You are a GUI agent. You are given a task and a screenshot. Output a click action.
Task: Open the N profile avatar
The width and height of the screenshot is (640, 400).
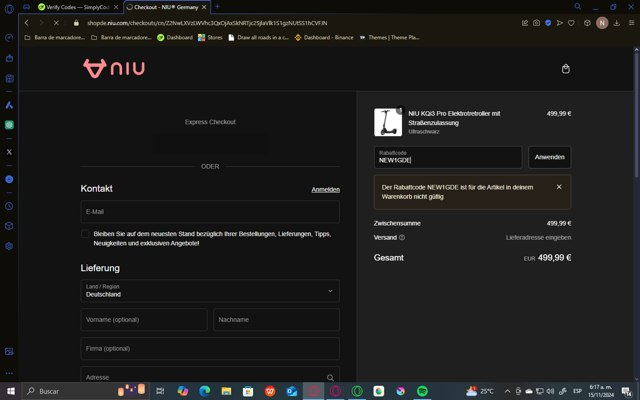[x=602, y=23]
